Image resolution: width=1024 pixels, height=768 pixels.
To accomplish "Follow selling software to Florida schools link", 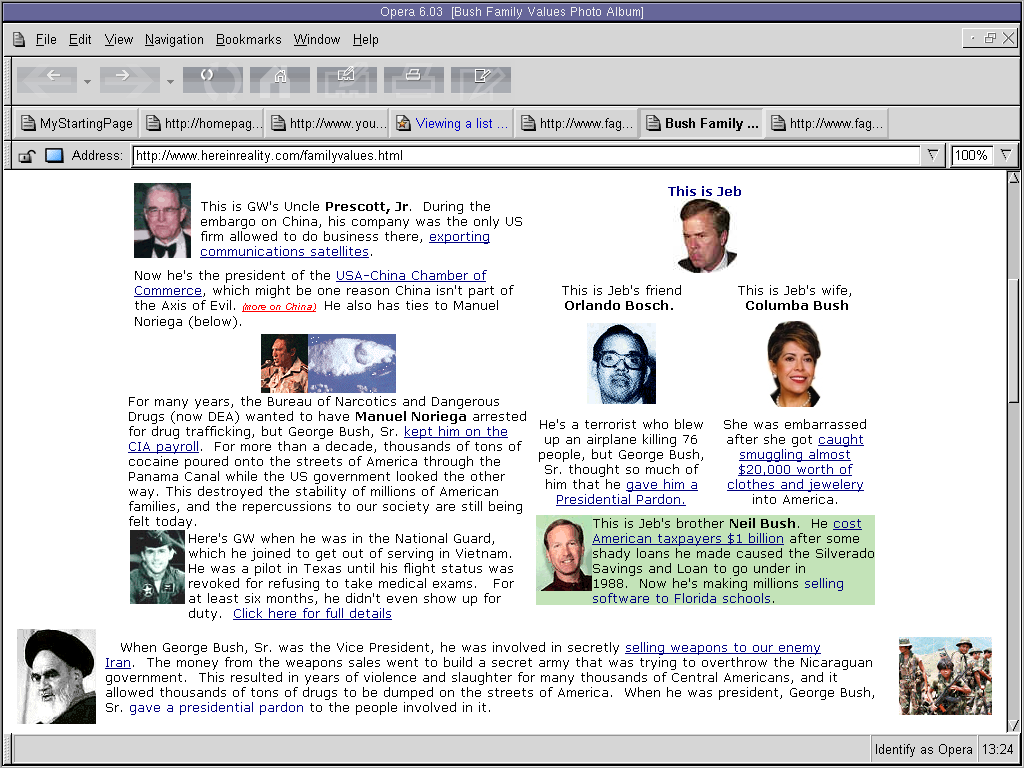I will (718, 591).
